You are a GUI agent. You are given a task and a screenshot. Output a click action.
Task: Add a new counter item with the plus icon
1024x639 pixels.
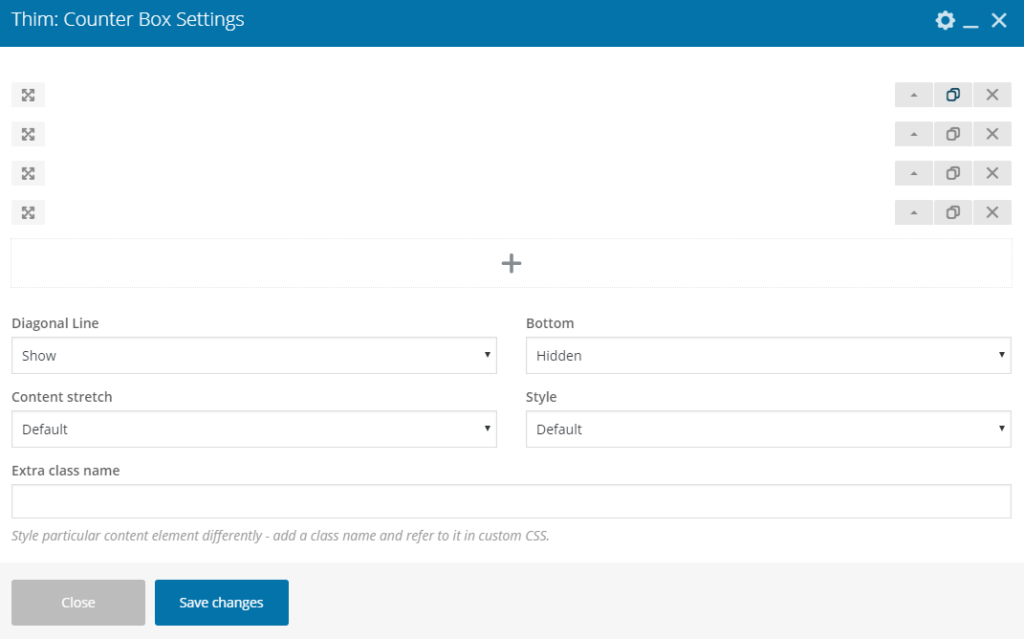511,262
